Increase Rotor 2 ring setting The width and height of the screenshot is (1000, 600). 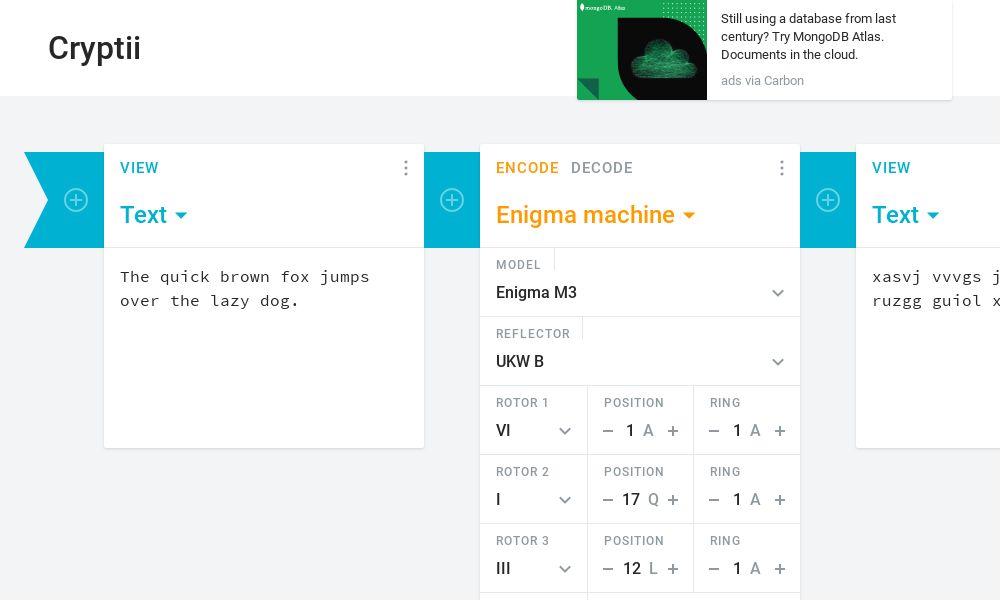[779, 500]
